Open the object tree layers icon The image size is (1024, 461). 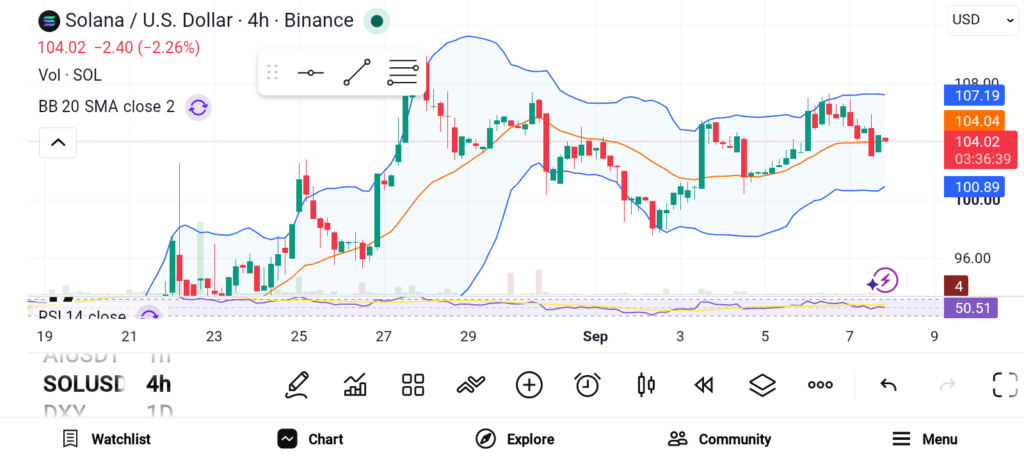pyautogui.click(x=762, y=385)
